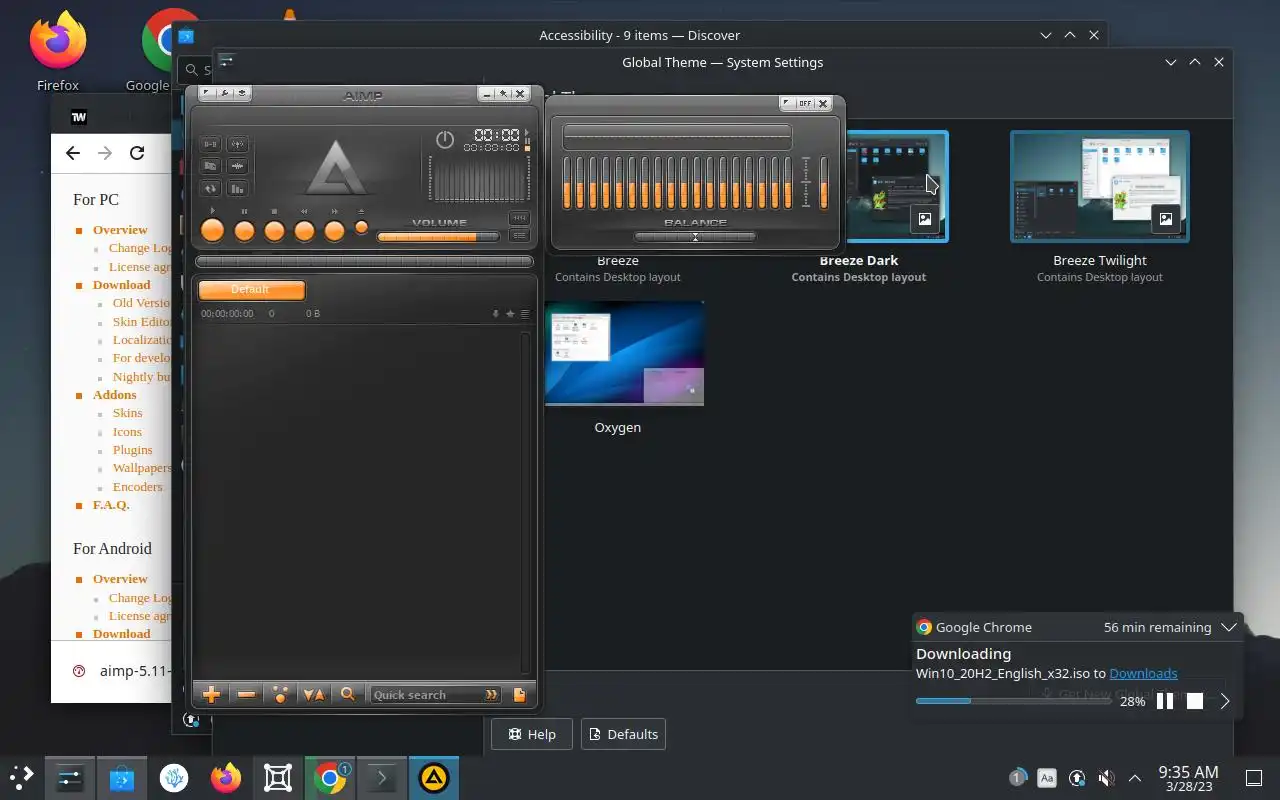This screenshot has width=1280, height=800.
Task: Open the Skins link under Addons
Action: point(127,413)
